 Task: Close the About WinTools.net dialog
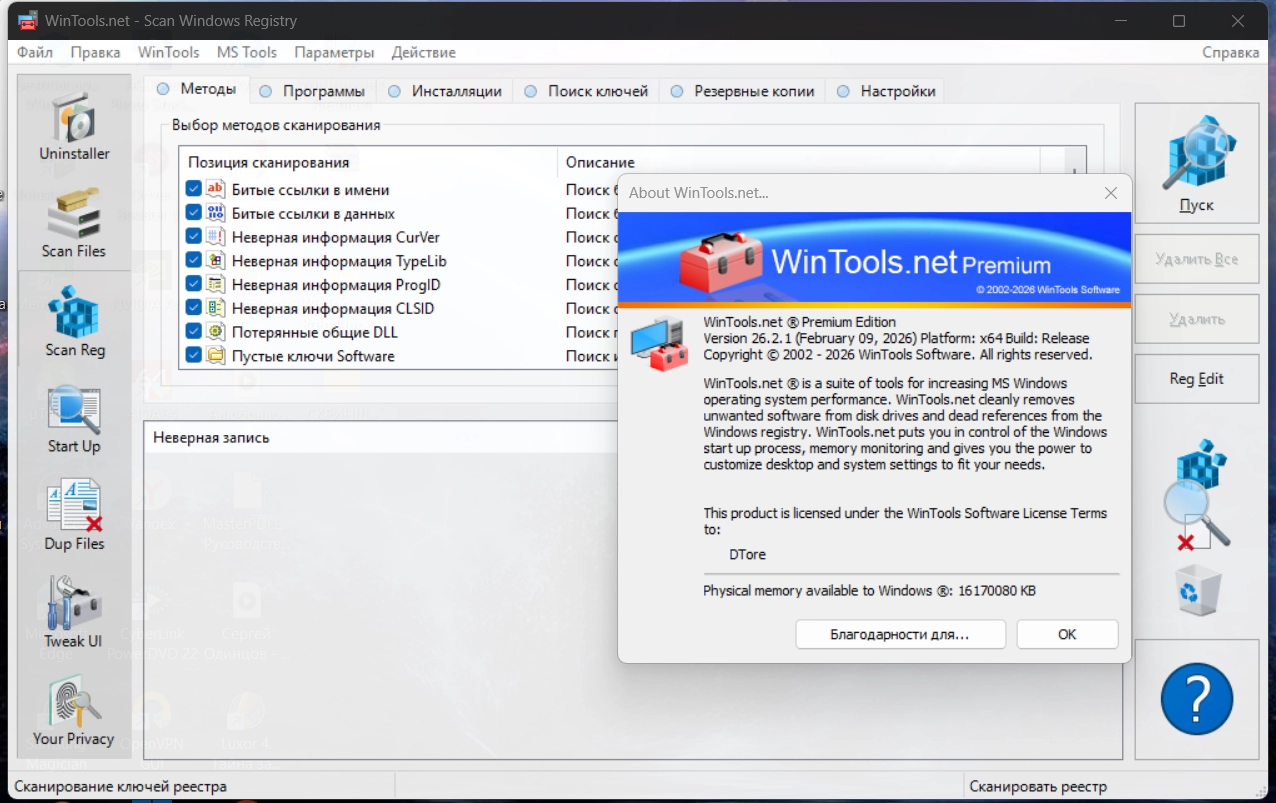pos(1110,193)
